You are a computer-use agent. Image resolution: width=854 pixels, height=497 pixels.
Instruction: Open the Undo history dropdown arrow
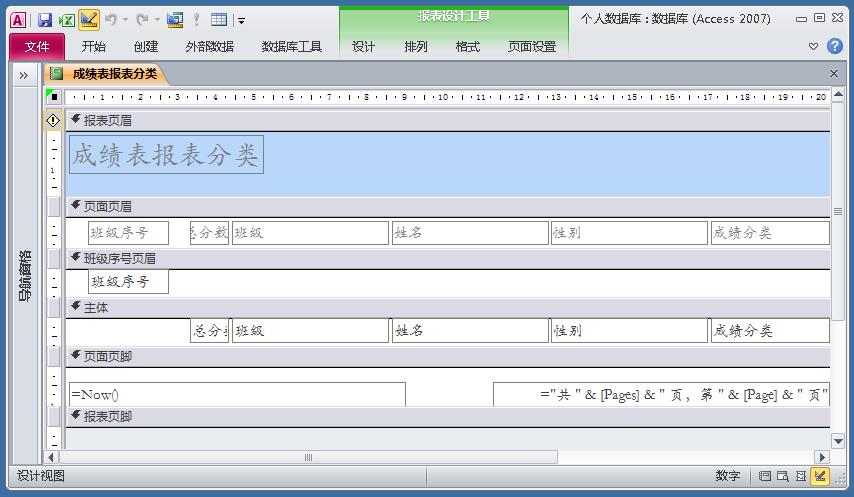click(x=125, y=20)
